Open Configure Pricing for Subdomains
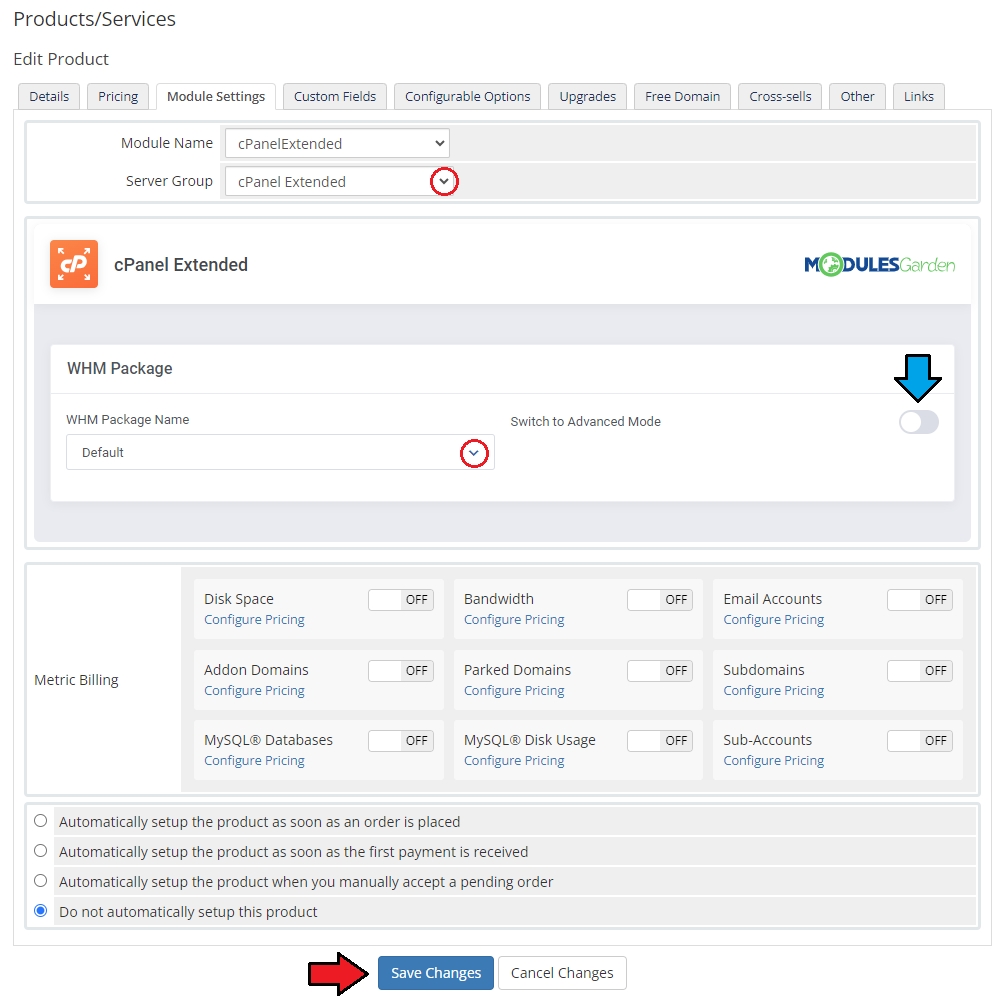 tap(774, 691)
